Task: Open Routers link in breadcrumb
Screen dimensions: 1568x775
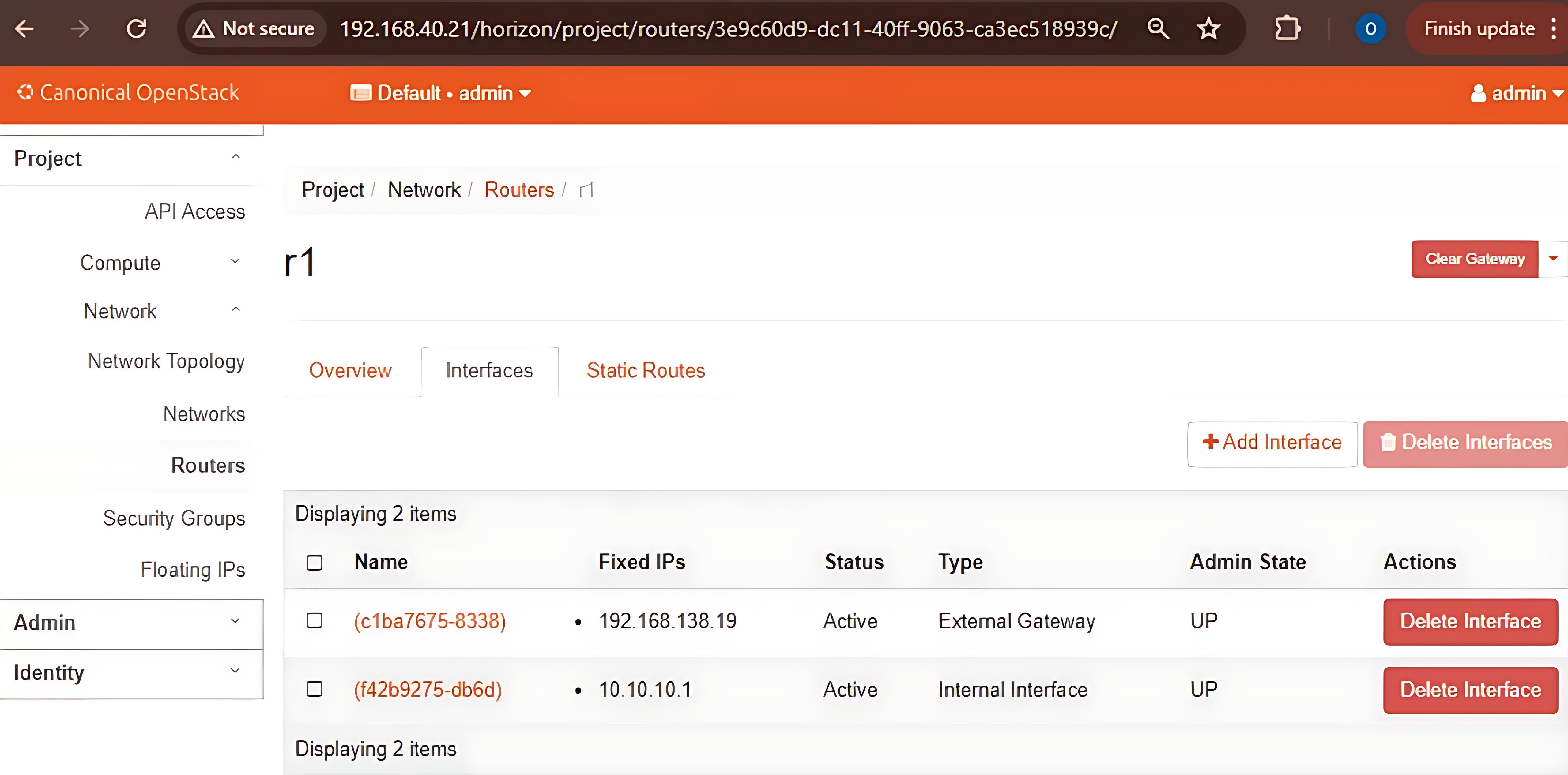Action: (518, 190)
